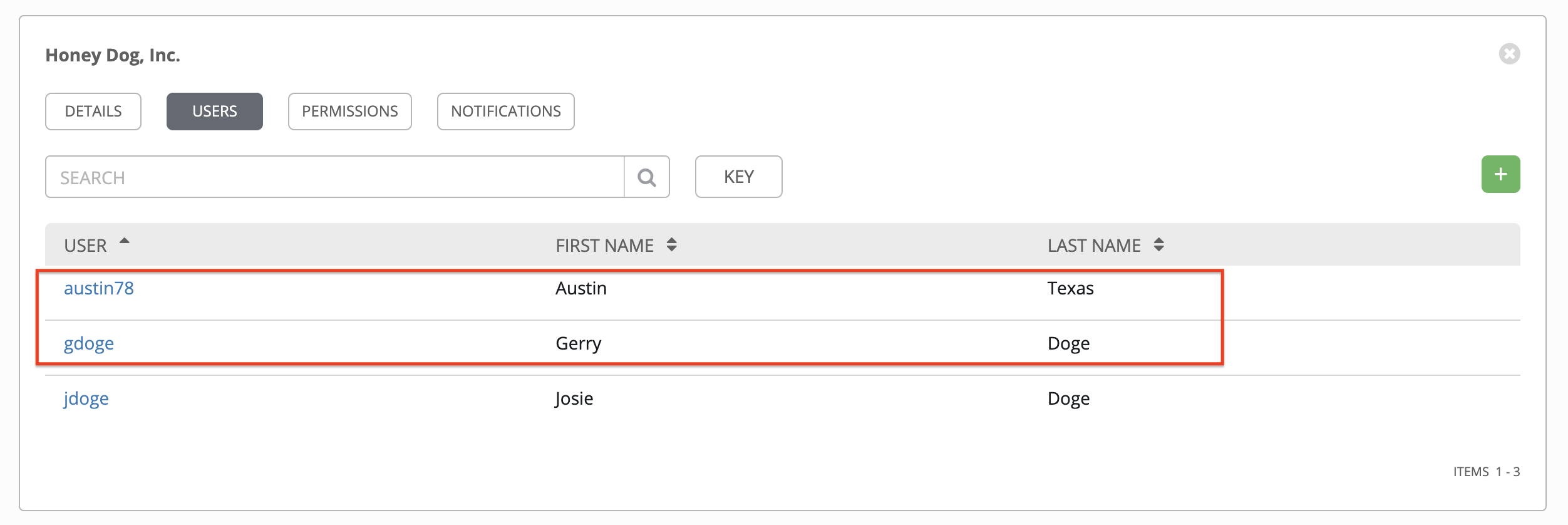Open user gdoge link

coord(89,343)
